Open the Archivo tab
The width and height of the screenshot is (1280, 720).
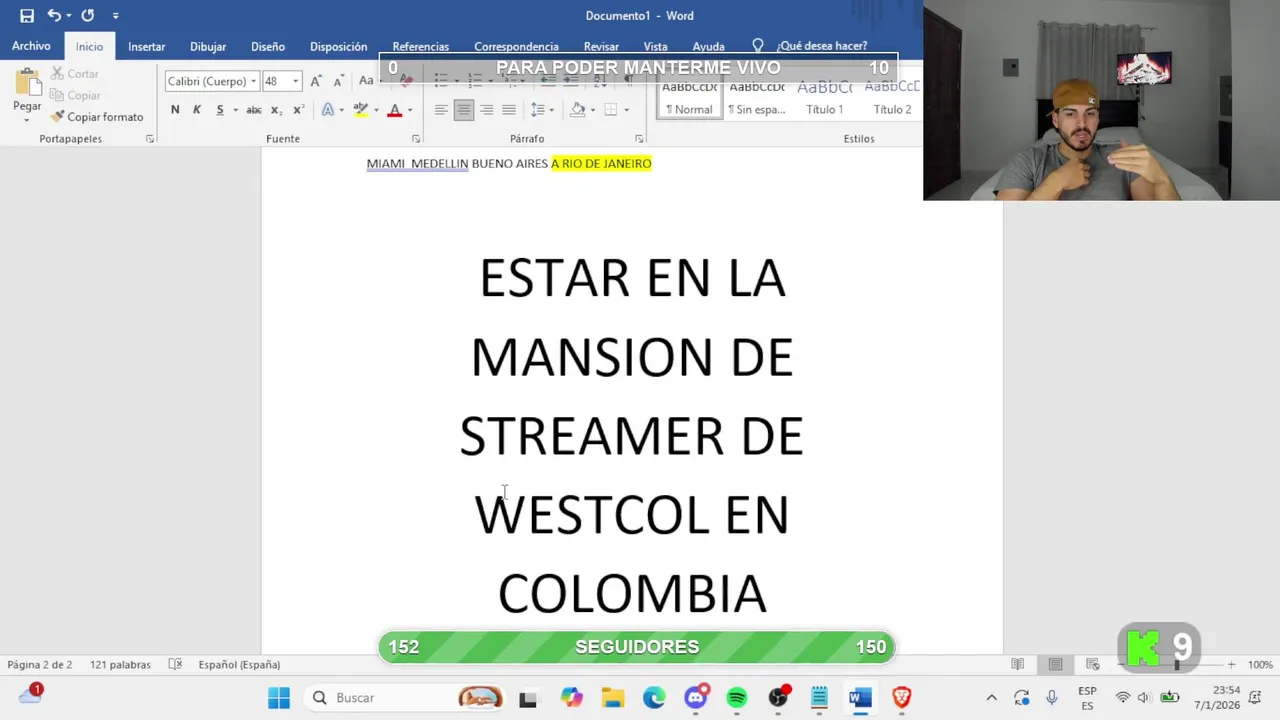click(x=31, y=46)
